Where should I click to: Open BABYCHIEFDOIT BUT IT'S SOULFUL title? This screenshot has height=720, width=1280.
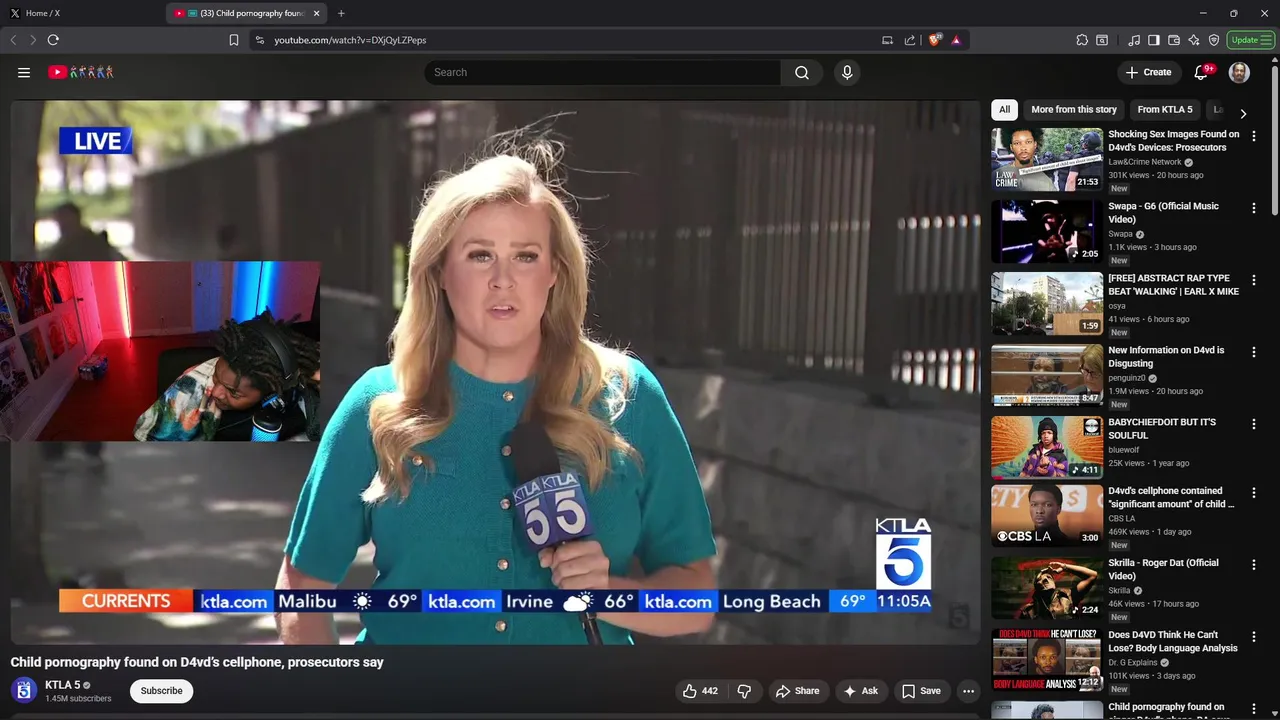1162,429
